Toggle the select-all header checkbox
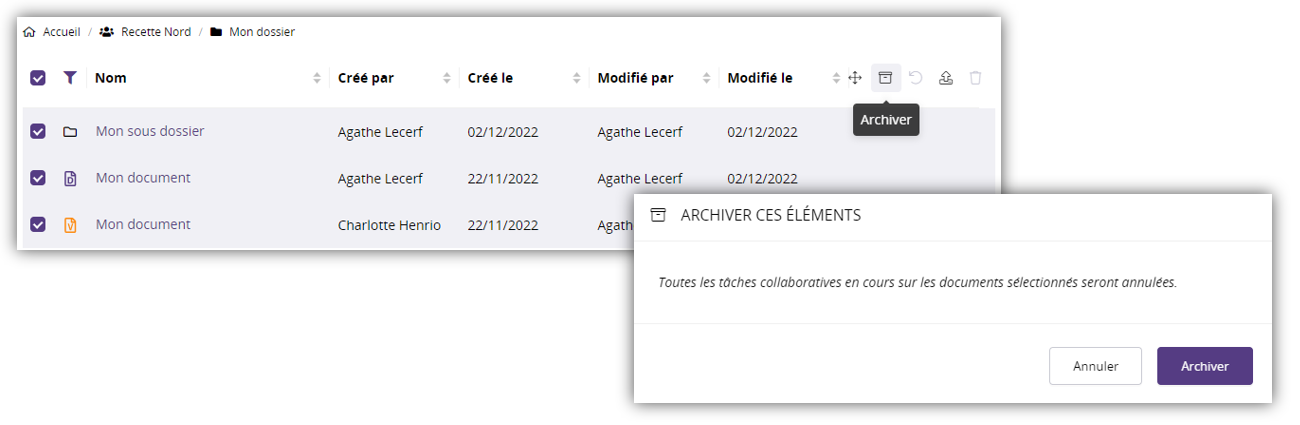 point(38,78)
